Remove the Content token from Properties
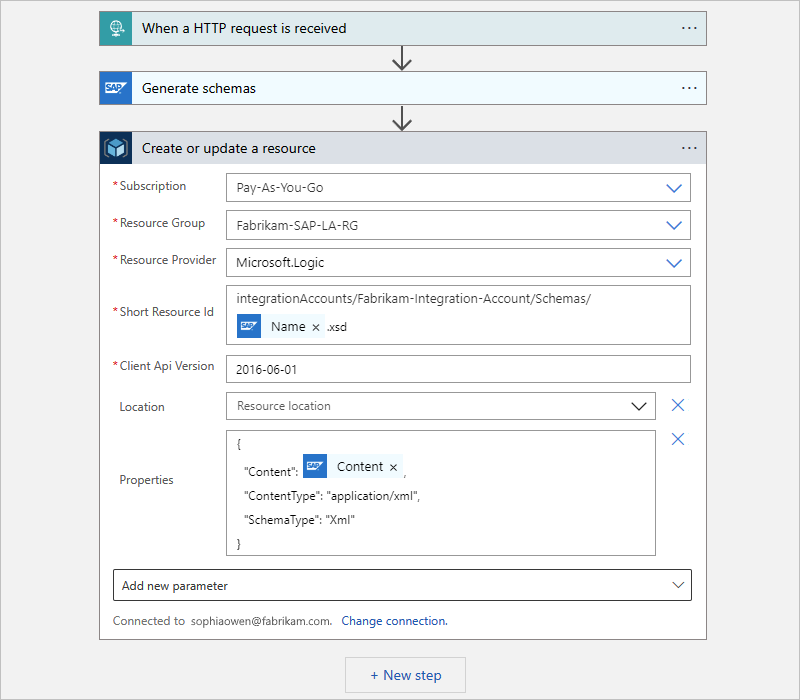Image resolution: width=800 pixels, height=700 pixels. coord(393,467)
